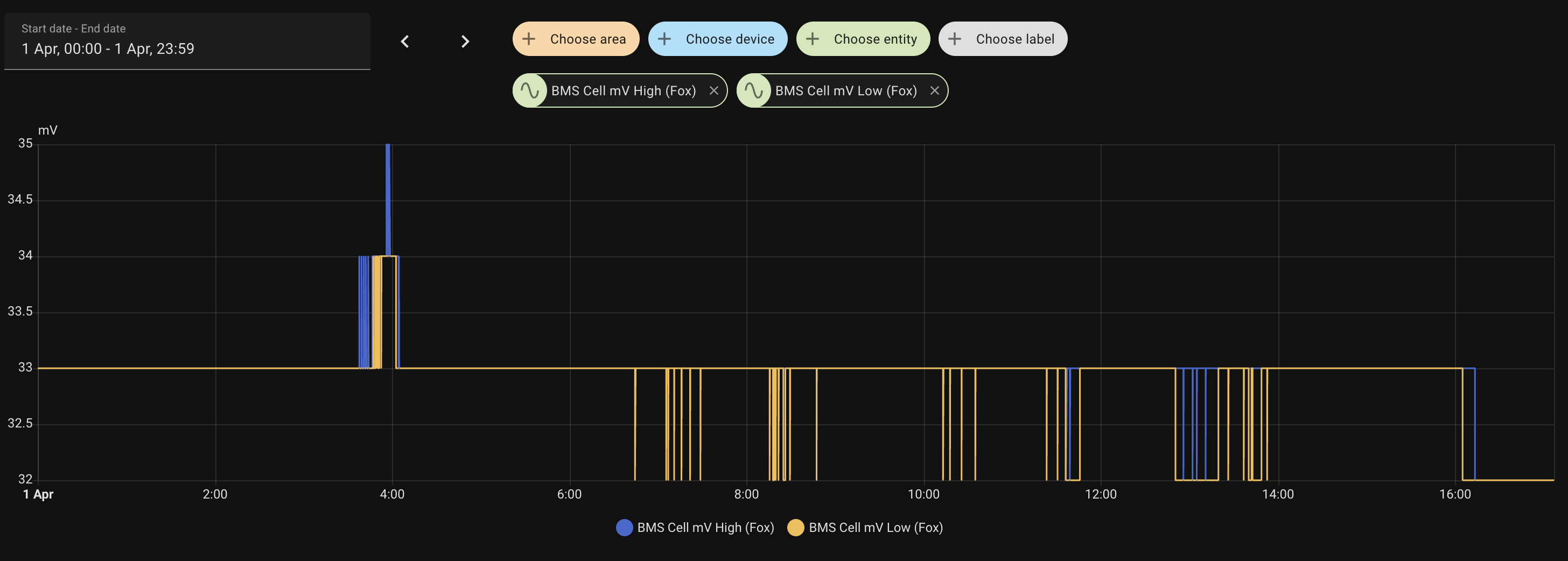The image size is (1568, 561).
Task: Toggle BMS Cell mV Low series in legend
Action: tap(876, 528)
